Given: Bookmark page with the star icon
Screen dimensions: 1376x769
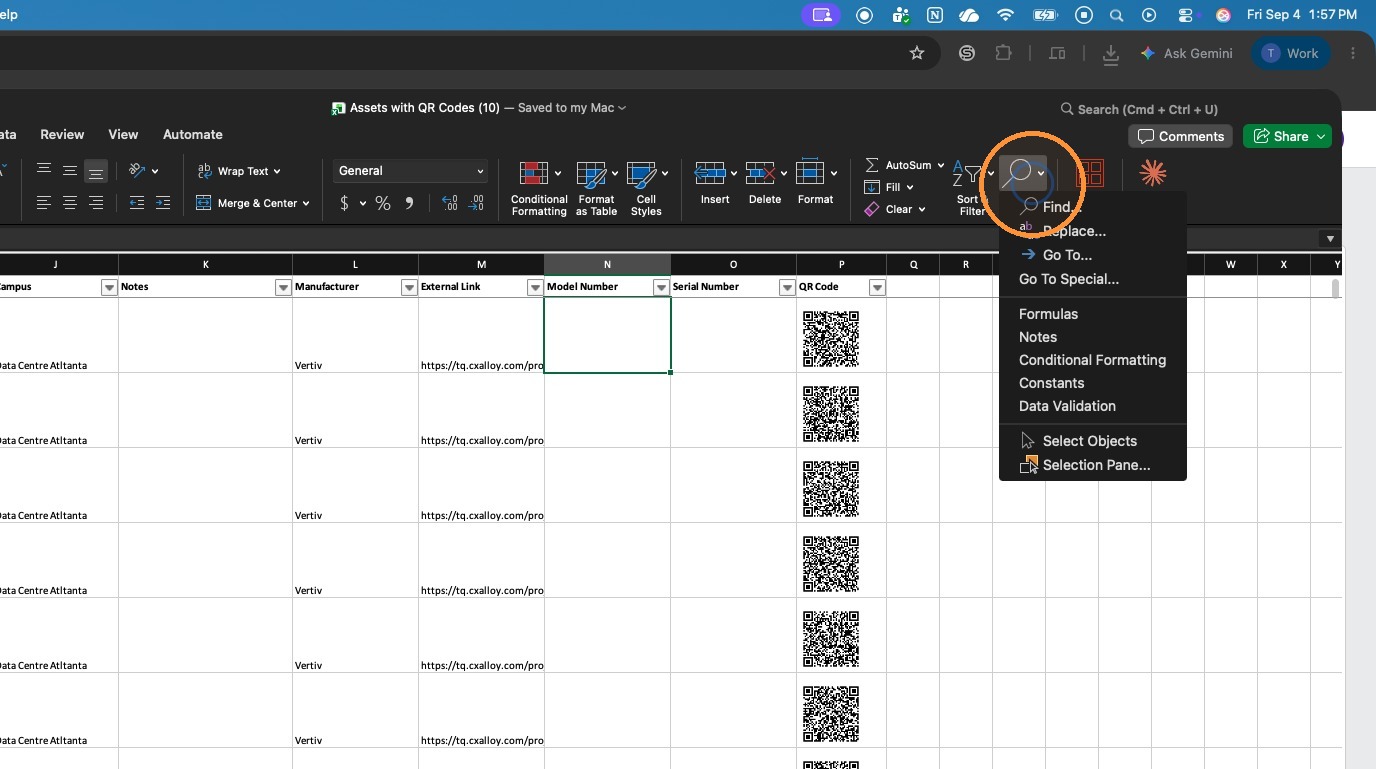Looking at the screenshot, I should (917, 53).
